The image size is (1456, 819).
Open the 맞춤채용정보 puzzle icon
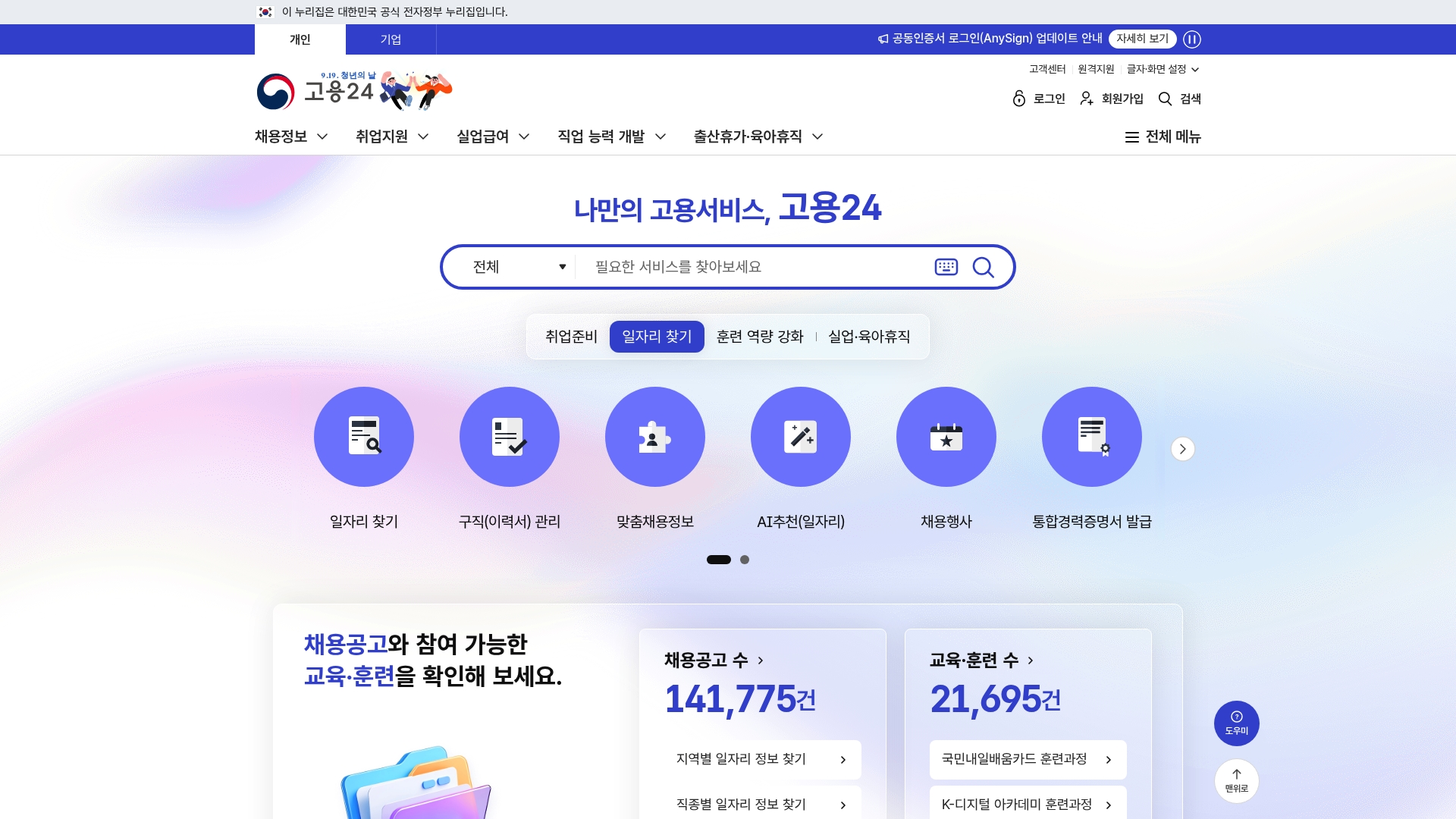click(655, 437)
